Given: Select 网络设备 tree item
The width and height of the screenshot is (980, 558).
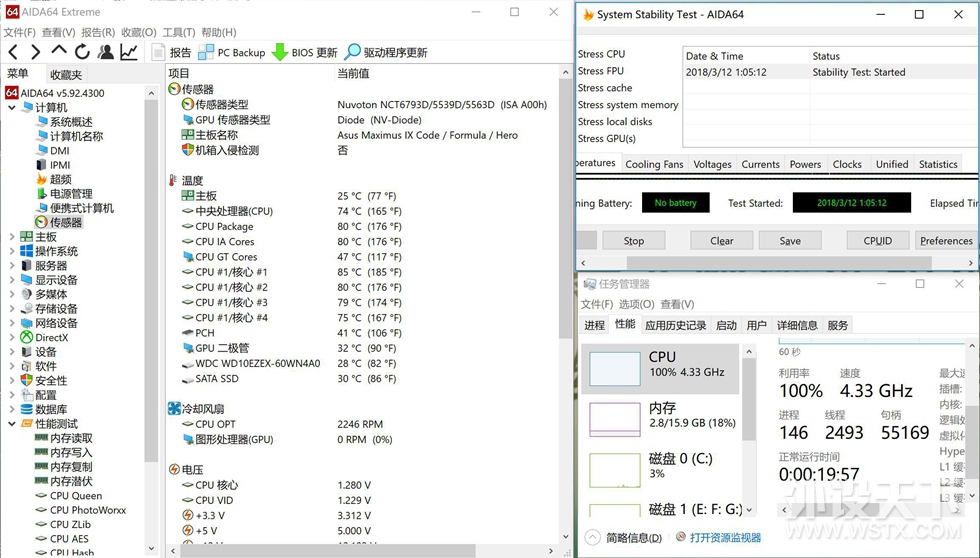Looking at the screenshot, I should (x=49, y=323).
